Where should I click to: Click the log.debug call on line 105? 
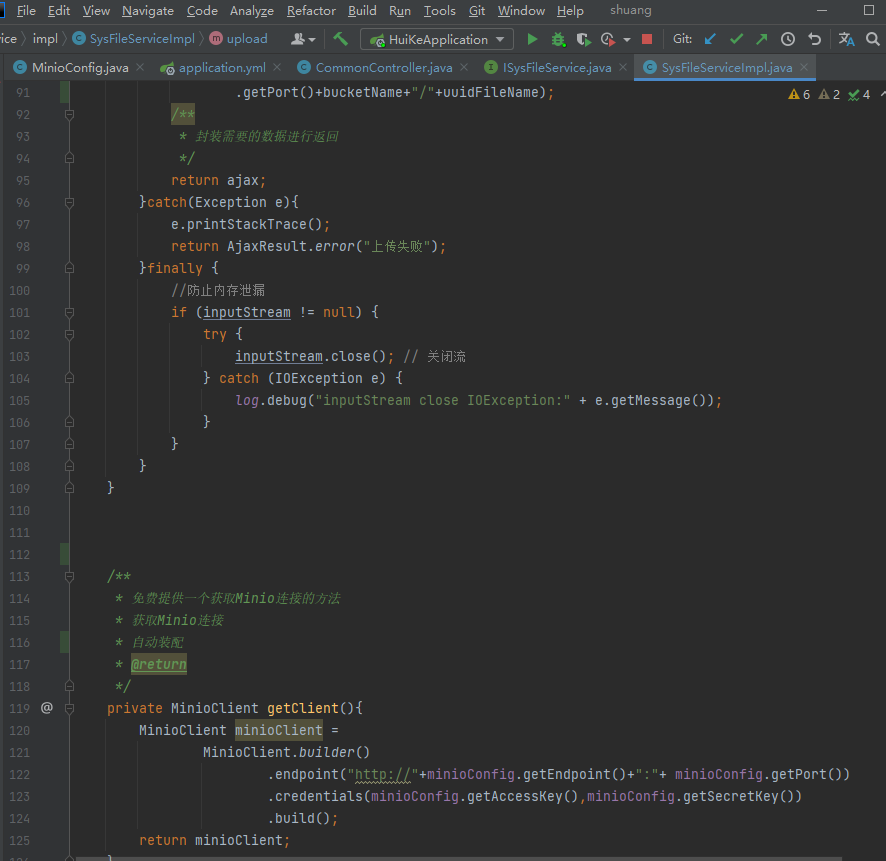click(478, 400)
